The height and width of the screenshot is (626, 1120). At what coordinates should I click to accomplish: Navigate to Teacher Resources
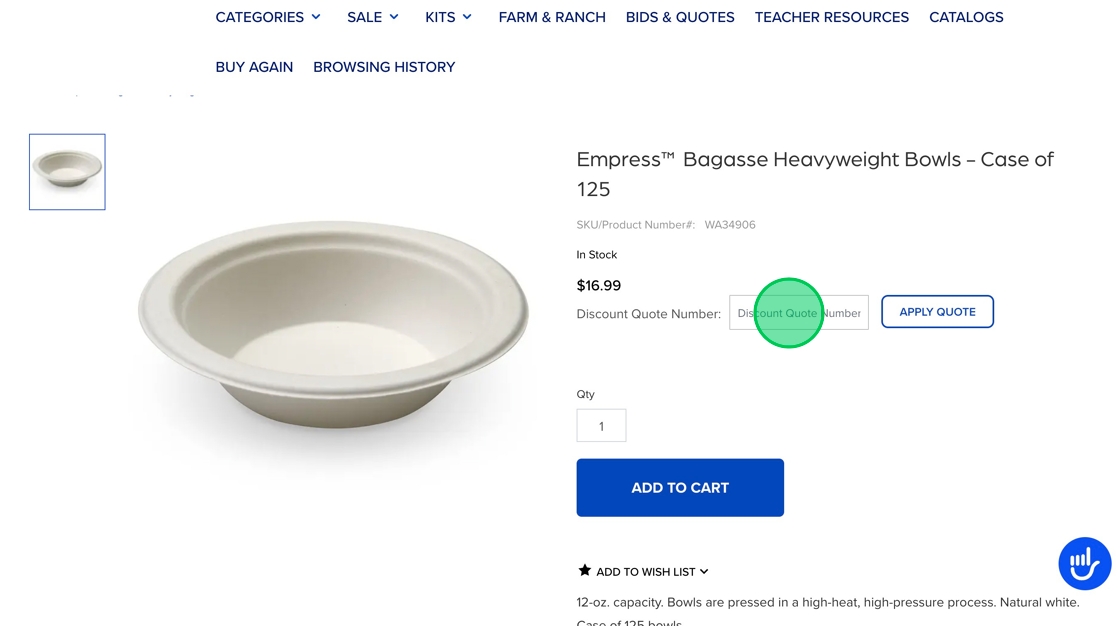[832, 17]
